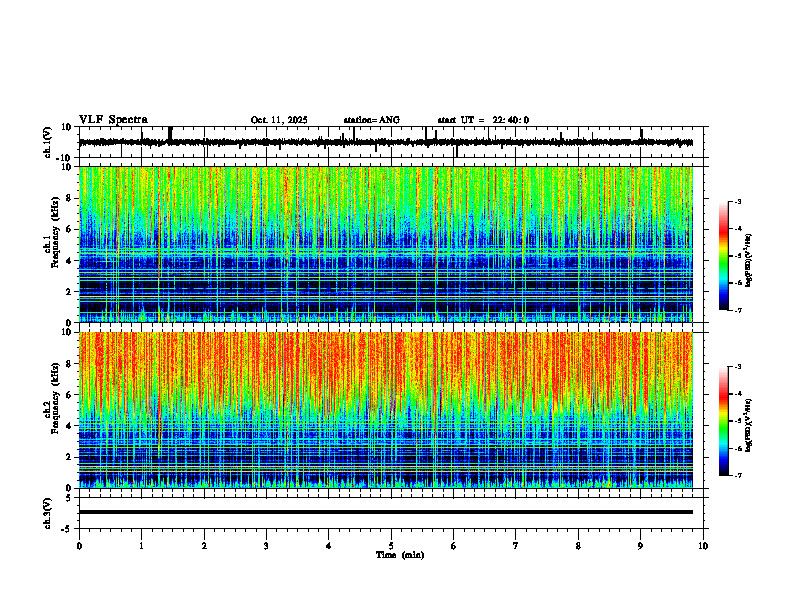Screen dimensions: 792x612
Task: Click the 'ch.1(V)' waveform axis label
Action: pyautogui.click(x=48, y=142)
